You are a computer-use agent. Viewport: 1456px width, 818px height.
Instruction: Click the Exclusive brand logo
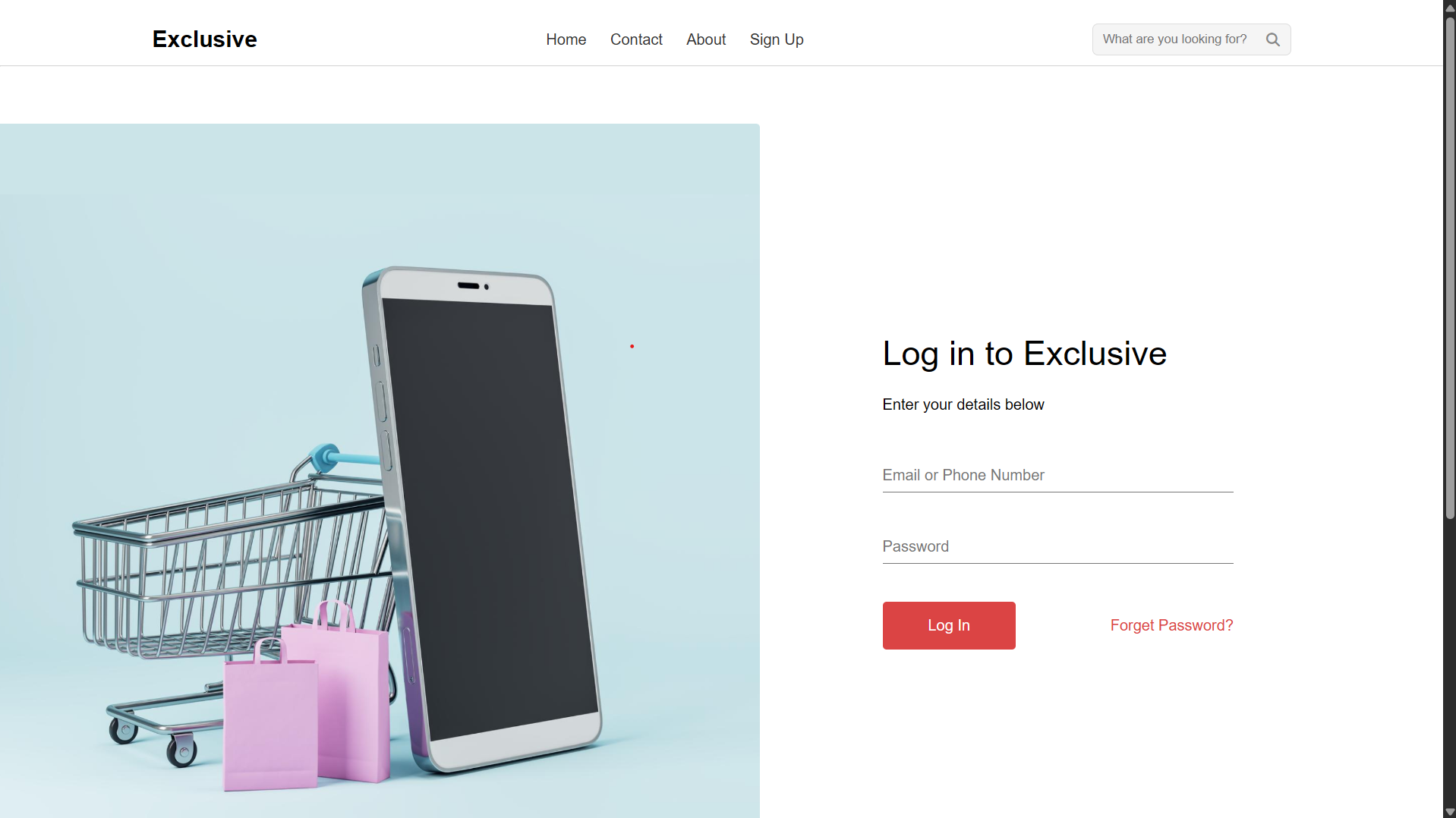tap(204, 39)
